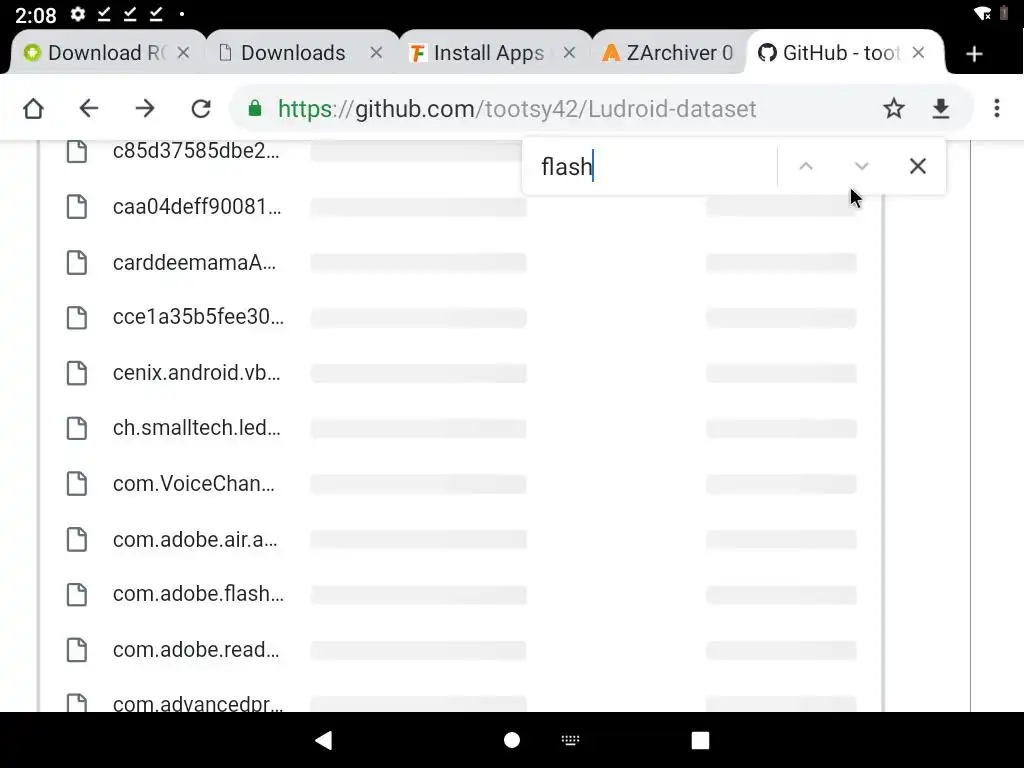Select the GitHub tootsy42 tab
This screenshot has height=768, width=1024.
pos(831,53)
